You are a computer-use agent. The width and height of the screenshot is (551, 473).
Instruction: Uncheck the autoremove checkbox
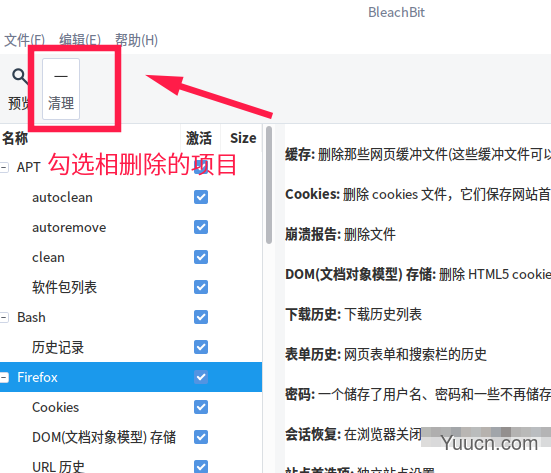[x=201, y=227]
